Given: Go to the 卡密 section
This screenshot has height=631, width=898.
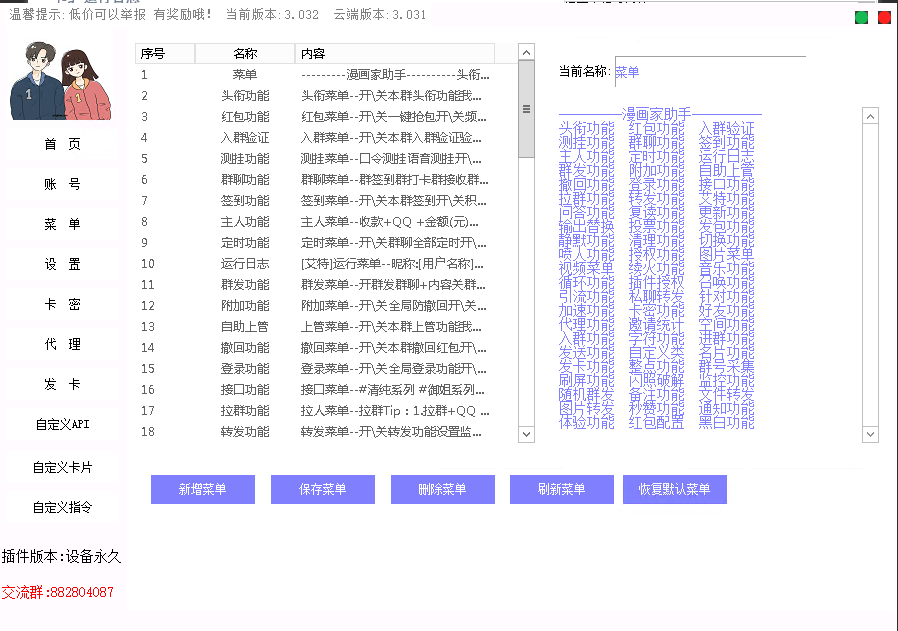Looking at the screenshot, I should (x=62, y=304).
